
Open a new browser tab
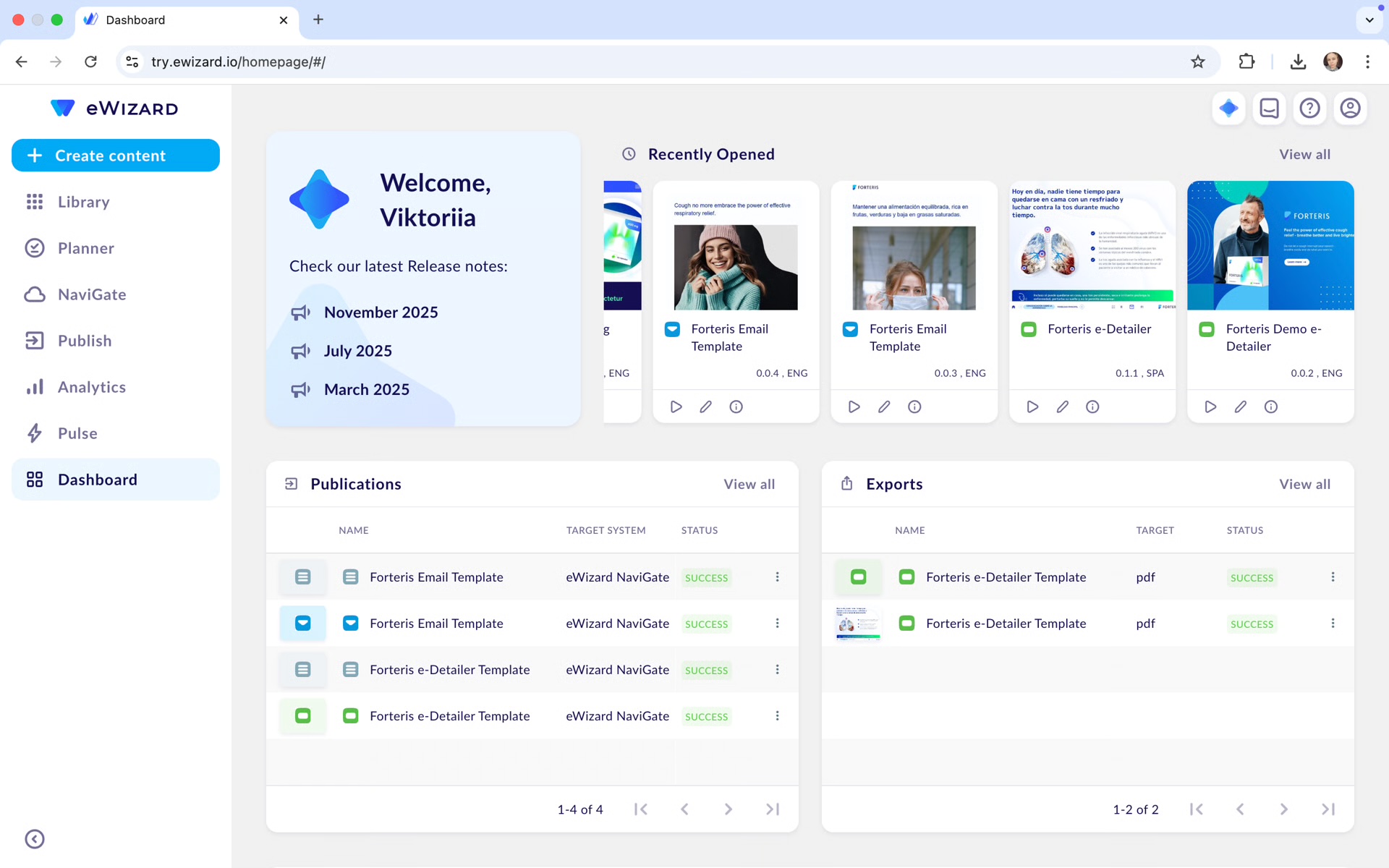pos(318,20)
